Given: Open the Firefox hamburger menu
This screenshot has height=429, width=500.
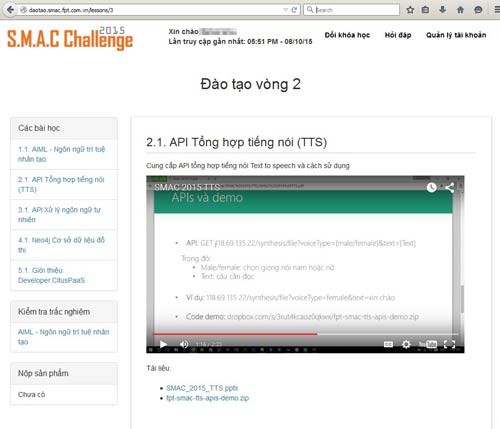Looking at the screenshot, I should pyautogui.click(x=497, y=10).
